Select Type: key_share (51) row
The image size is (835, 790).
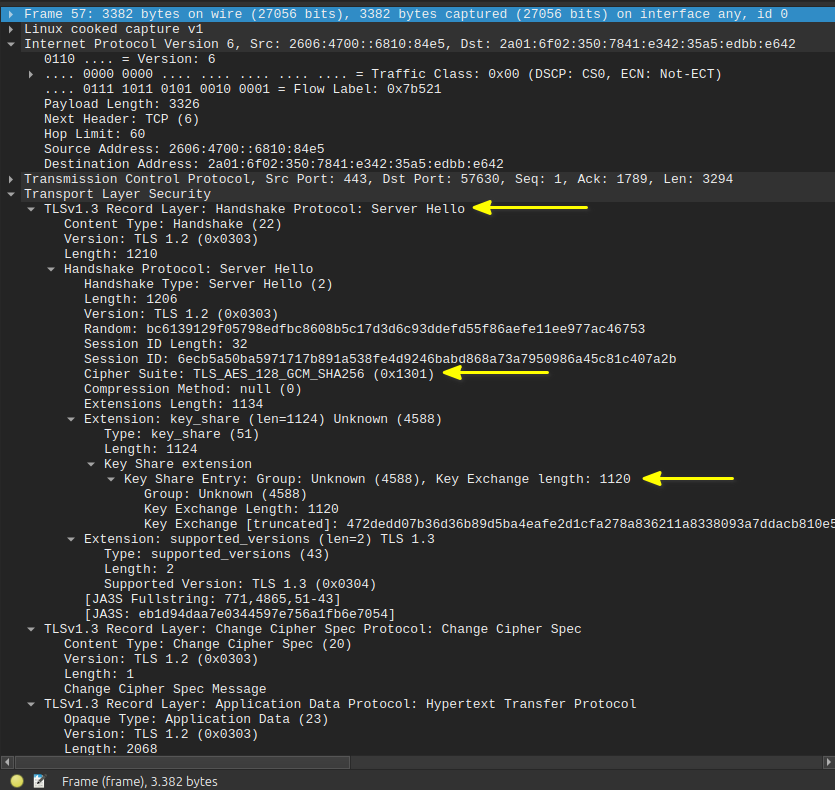[x=182, y=434]
